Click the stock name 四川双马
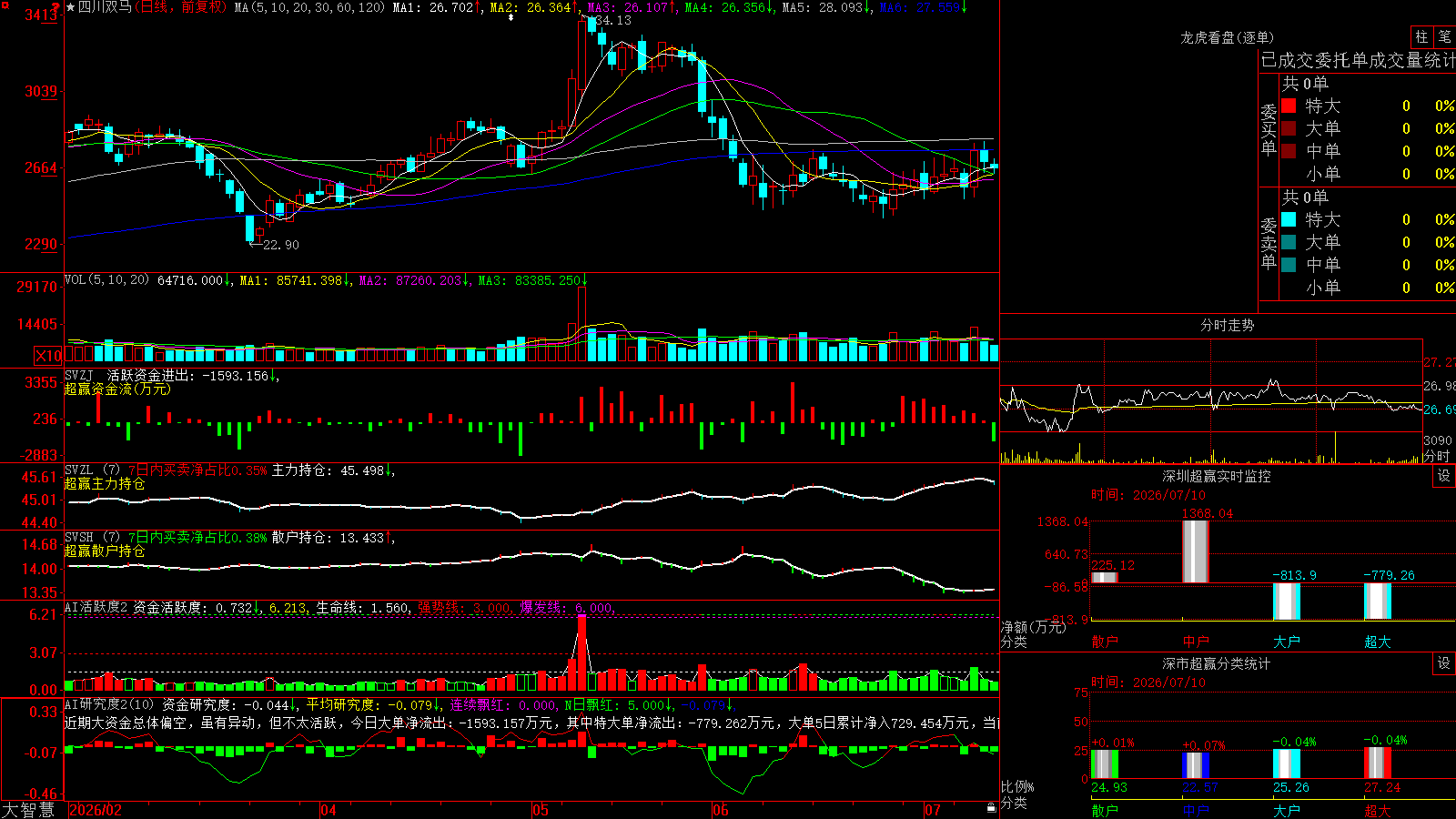The image size is (1456, 819). coord(105,7)
